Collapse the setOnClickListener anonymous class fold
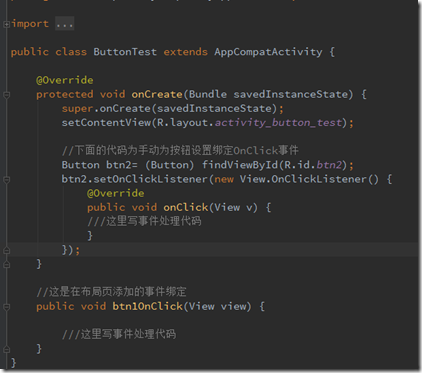The image size is (422, 373). tap(6, 180)
